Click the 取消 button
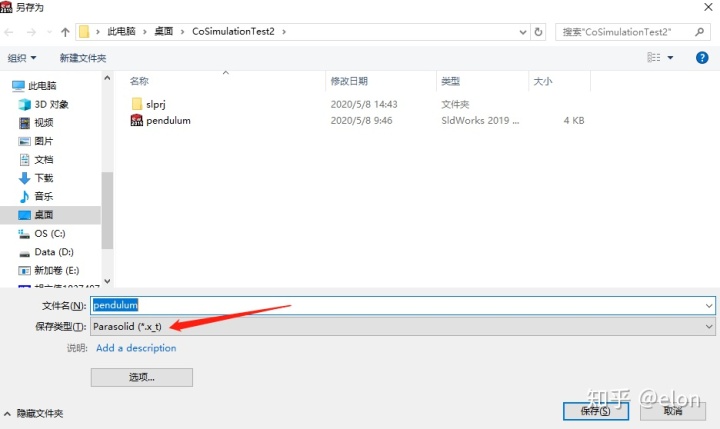 tap(671, 410)
